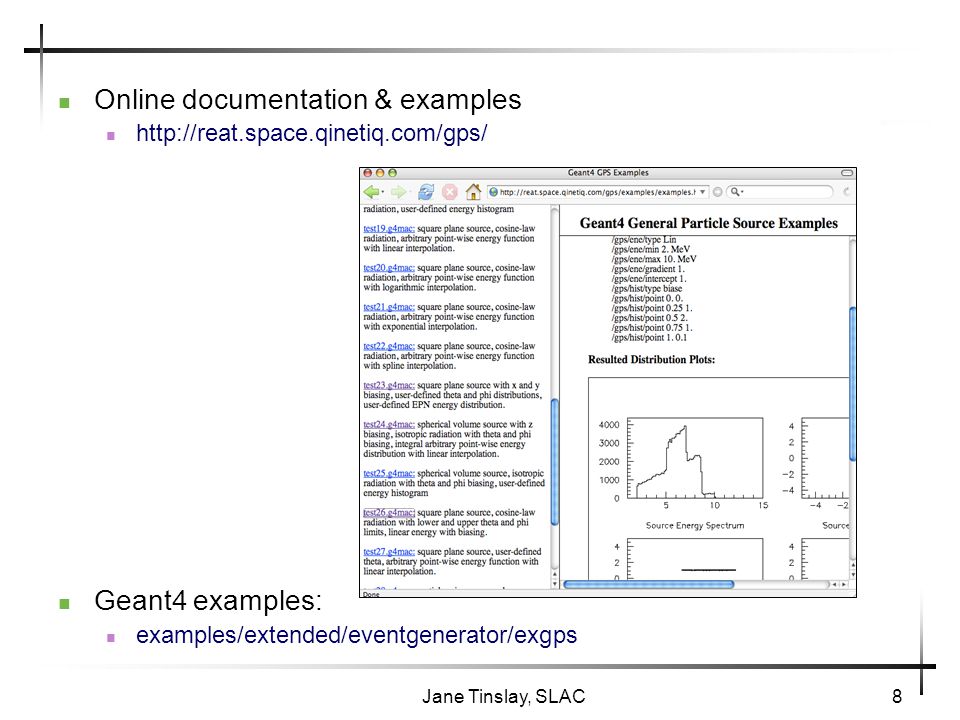The image size is (960, 720).
Task: Click left frame scroll down arrow
Action: 555,584
